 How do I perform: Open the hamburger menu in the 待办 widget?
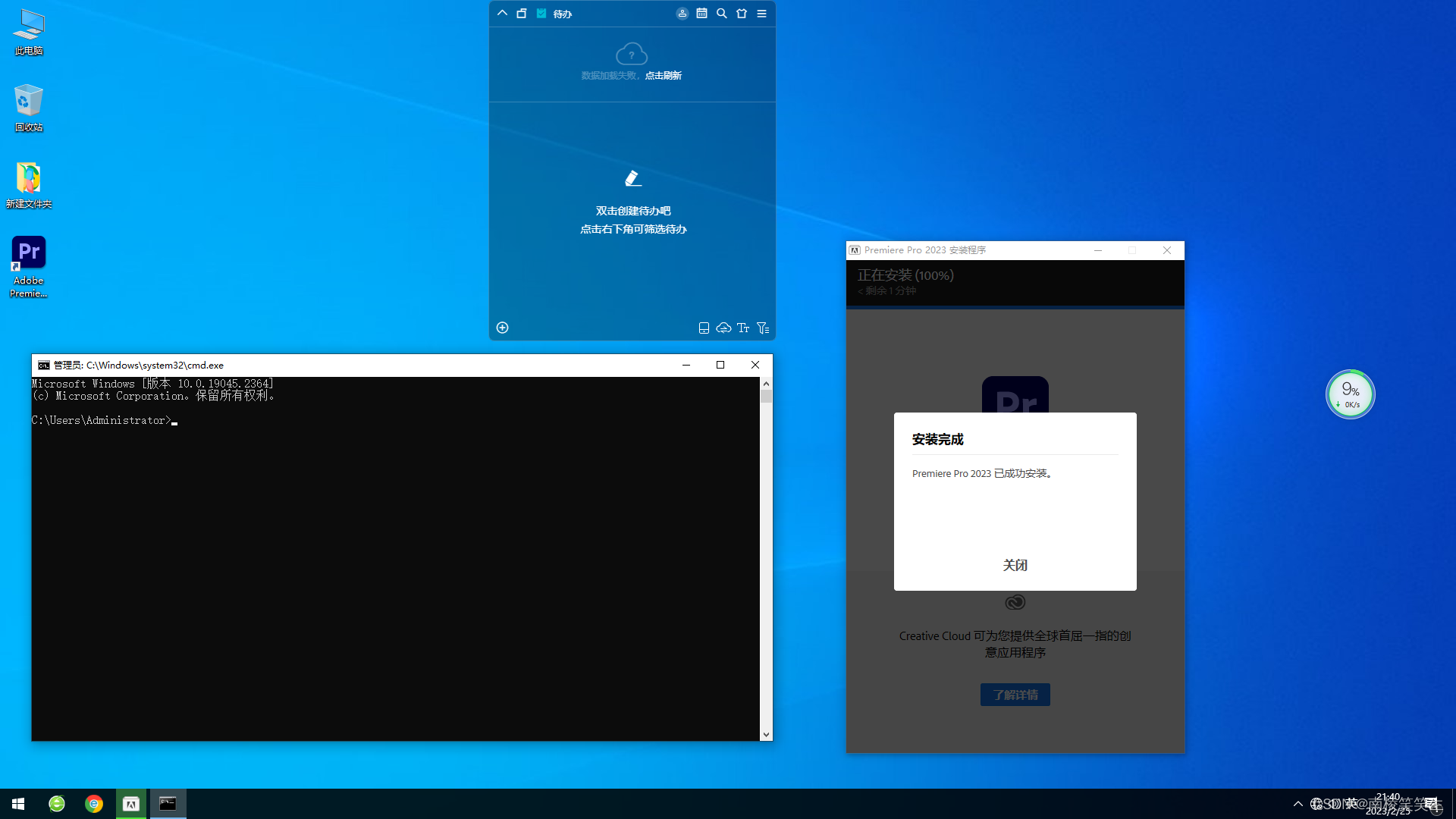coord(761,14)
